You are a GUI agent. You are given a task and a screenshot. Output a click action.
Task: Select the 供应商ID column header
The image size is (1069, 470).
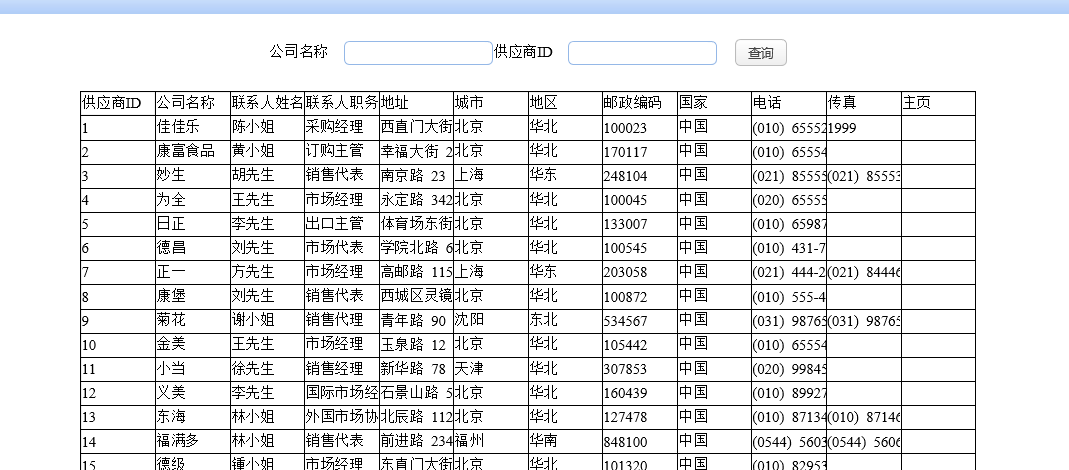118,104
